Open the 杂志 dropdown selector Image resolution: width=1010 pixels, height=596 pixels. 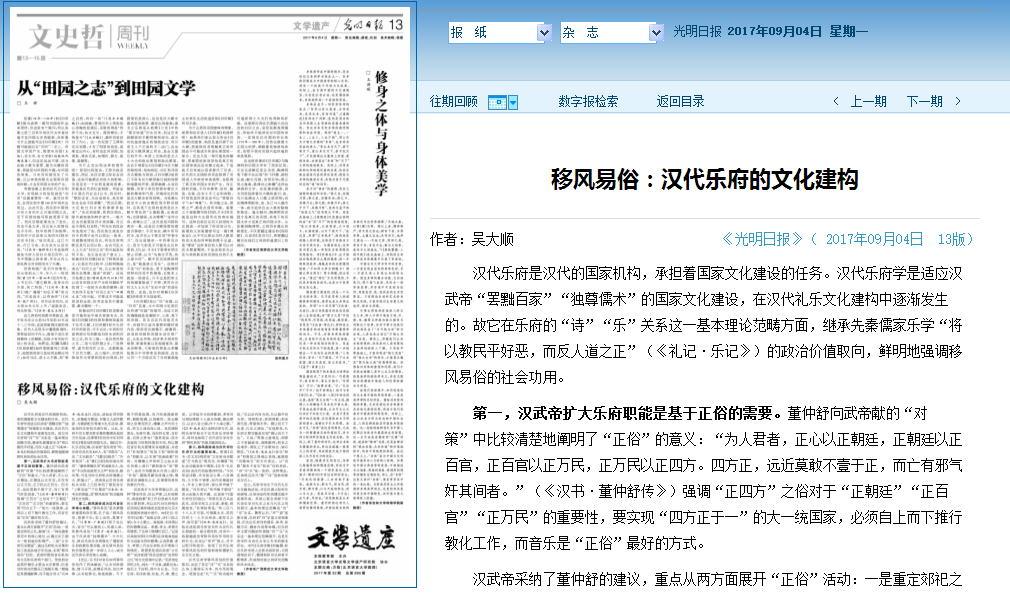(612, 32)
